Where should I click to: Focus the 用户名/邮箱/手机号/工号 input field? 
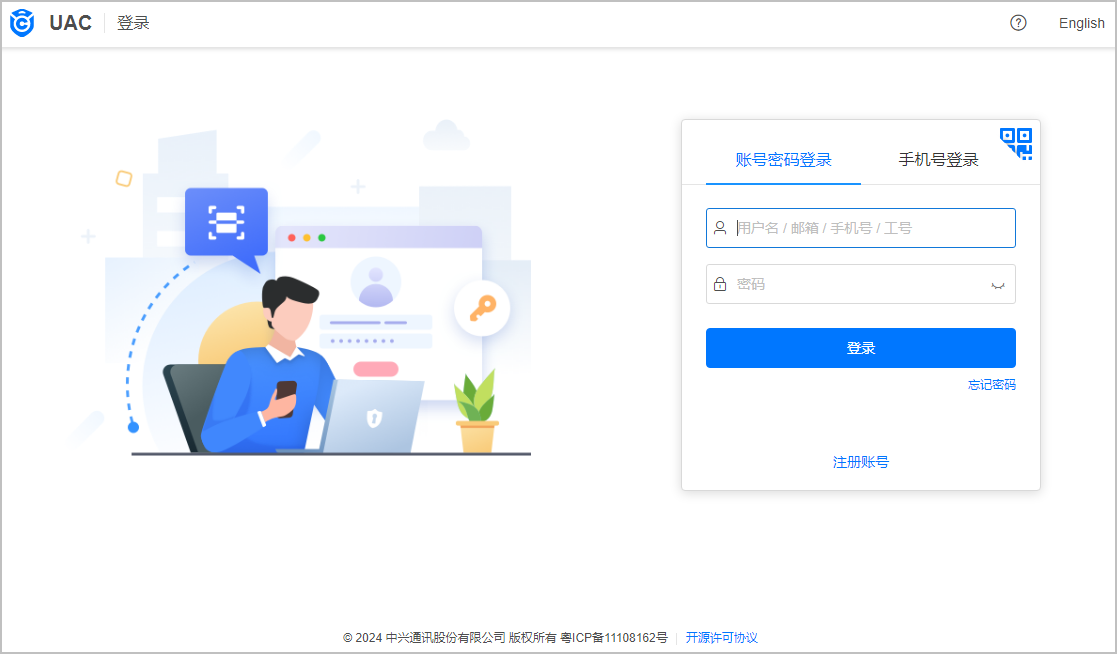[x=861, y=228]
